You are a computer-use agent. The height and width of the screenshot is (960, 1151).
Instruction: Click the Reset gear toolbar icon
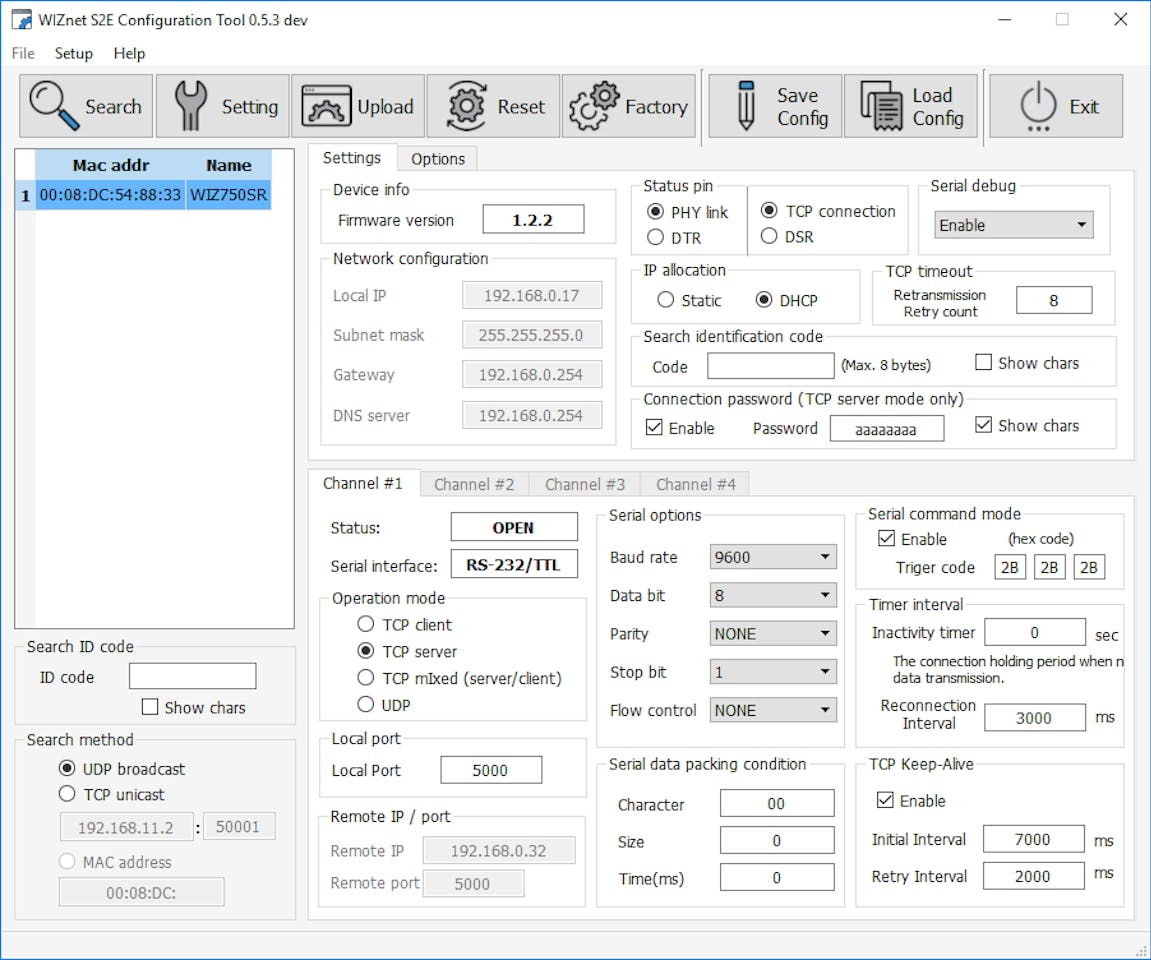[x=465, y=106]
